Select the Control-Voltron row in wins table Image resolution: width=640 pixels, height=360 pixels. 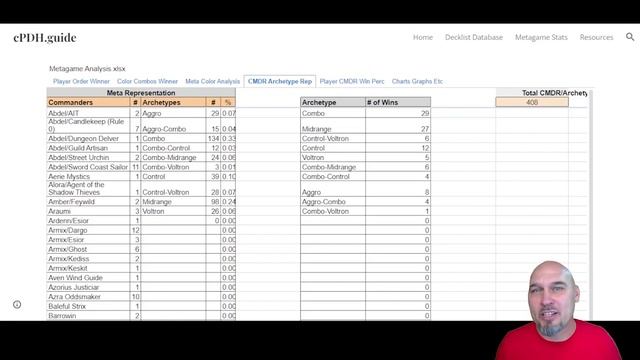pos(365,138)
